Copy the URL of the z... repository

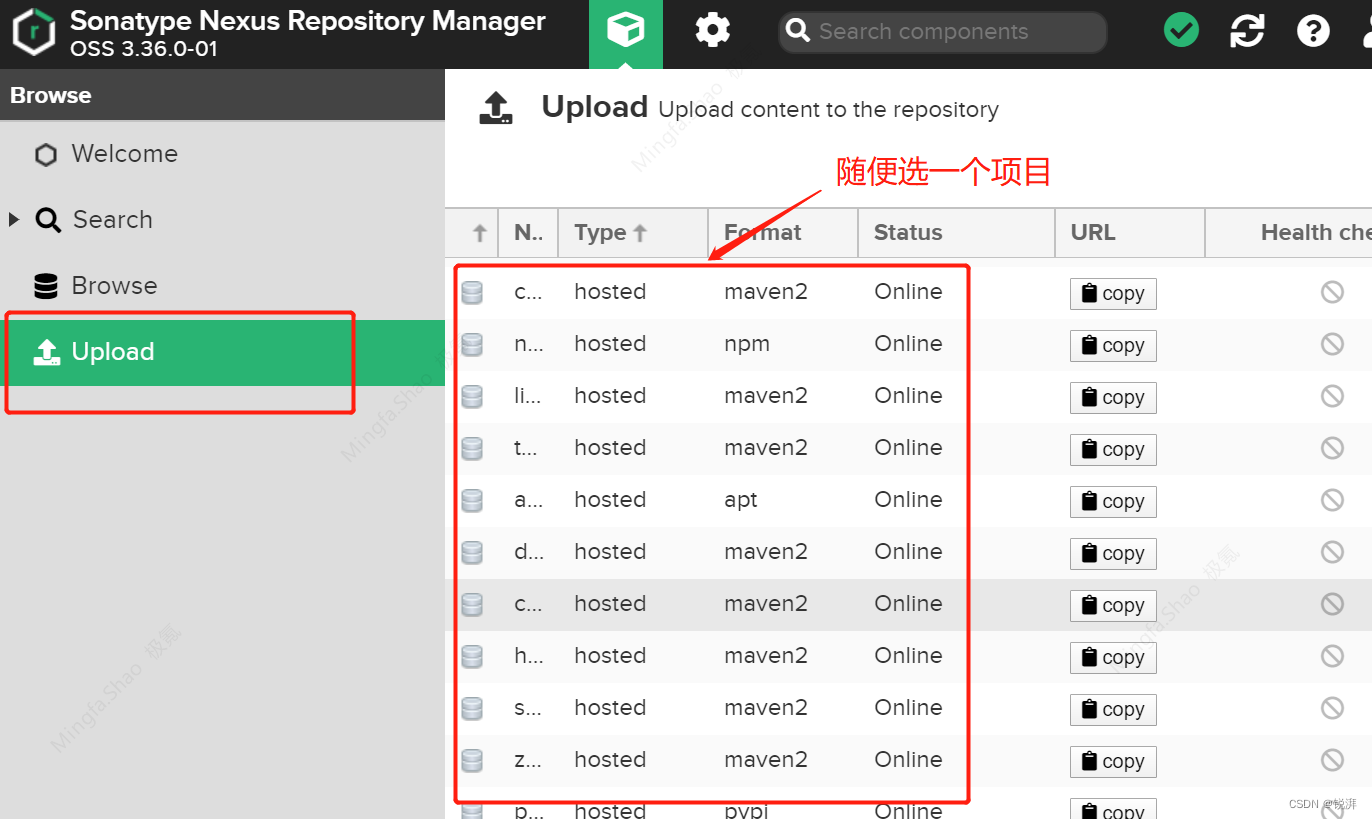coord(1113,762)
